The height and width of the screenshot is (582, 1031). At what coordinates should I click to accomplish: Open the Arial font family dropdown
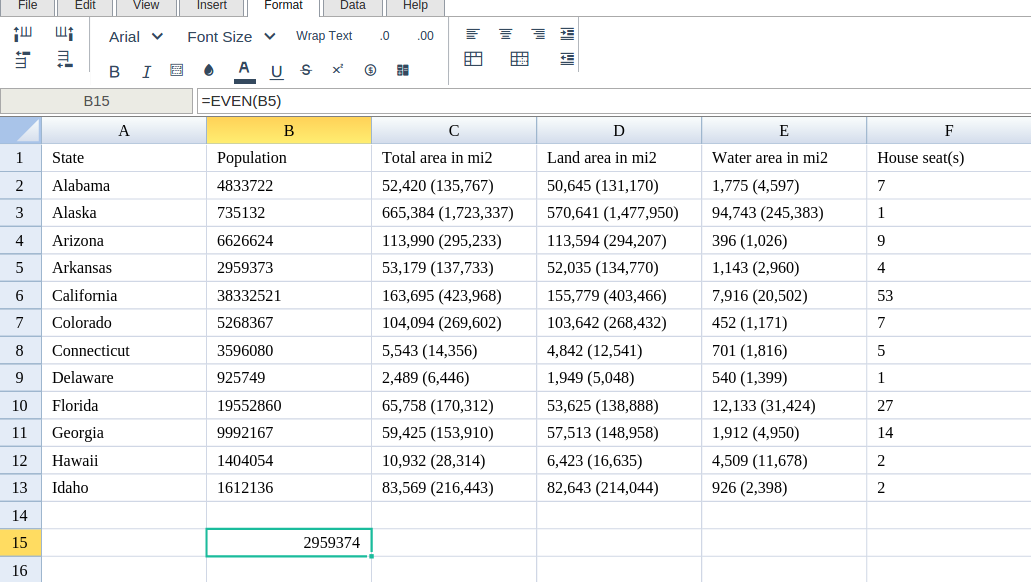pos(136,36)
